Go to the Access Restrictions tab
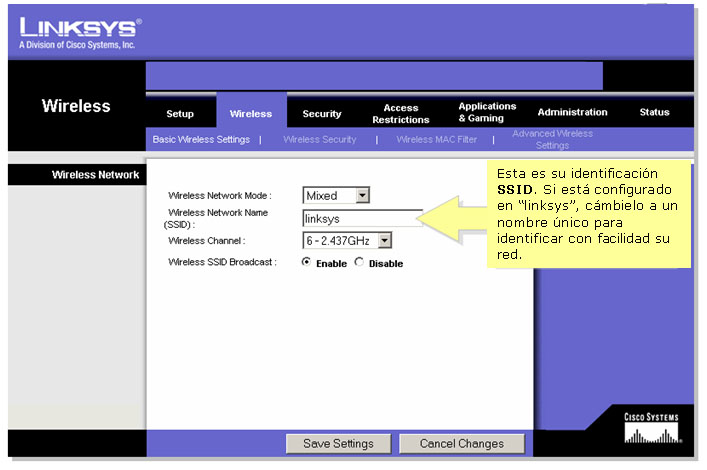This screenshot has height=470, width=707. tap(400, 114)
